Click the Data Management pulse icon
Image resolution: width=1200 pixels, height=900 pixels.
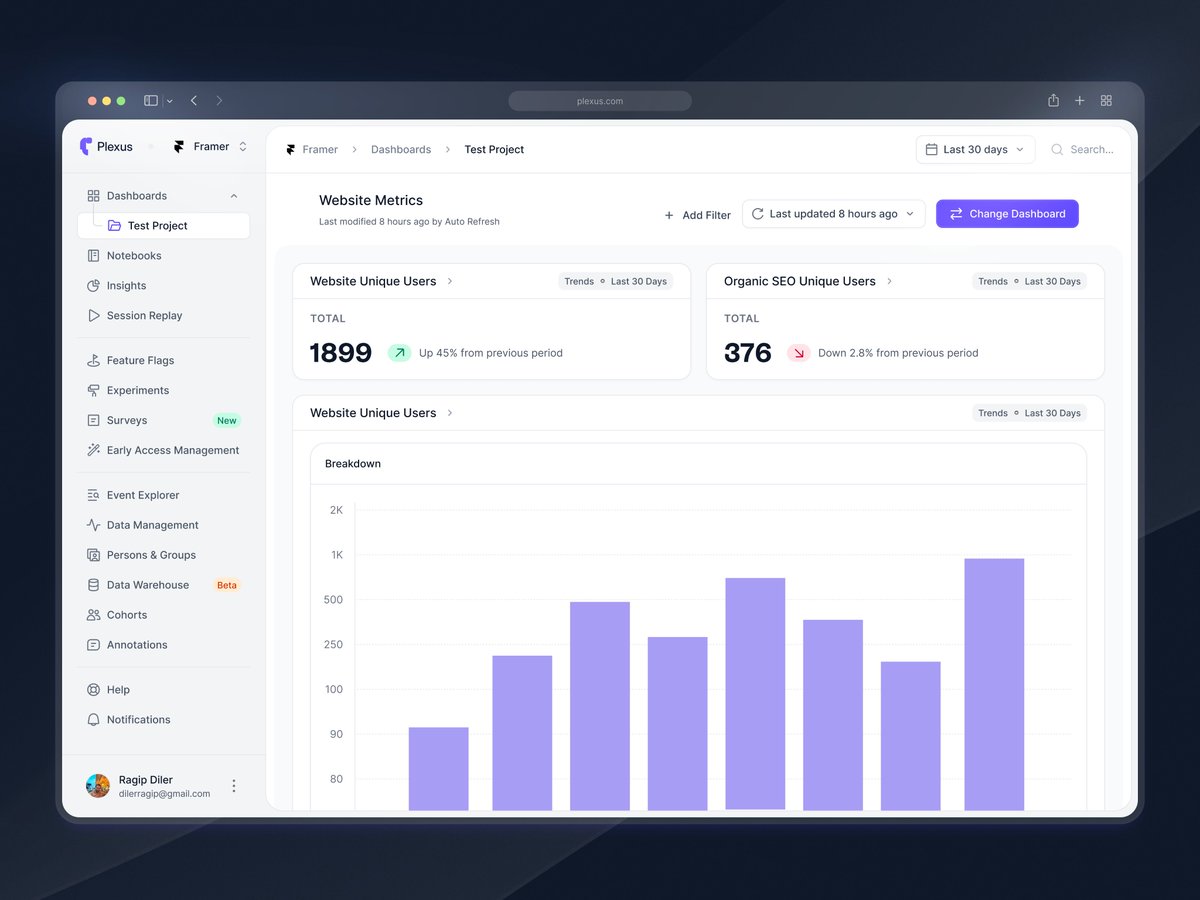93,526
